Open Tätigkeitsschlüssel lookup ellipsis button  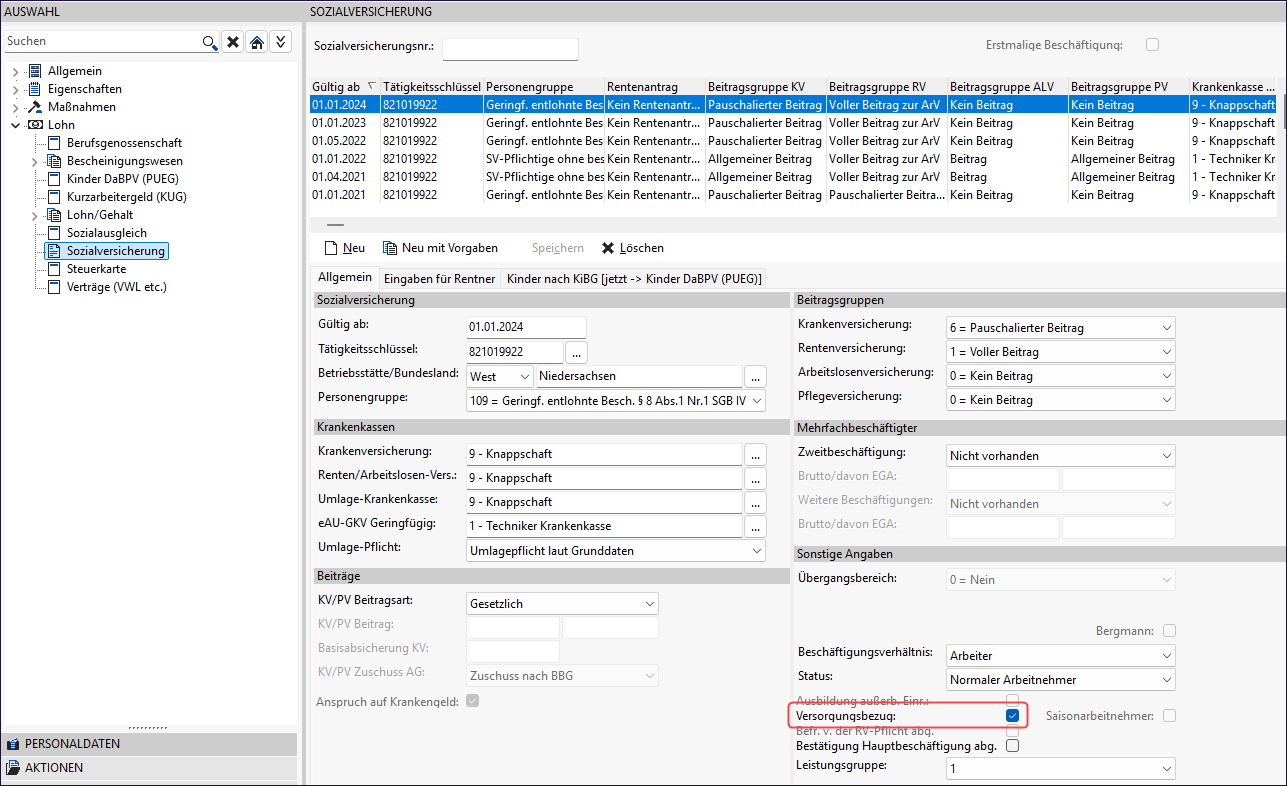[577, 352]
